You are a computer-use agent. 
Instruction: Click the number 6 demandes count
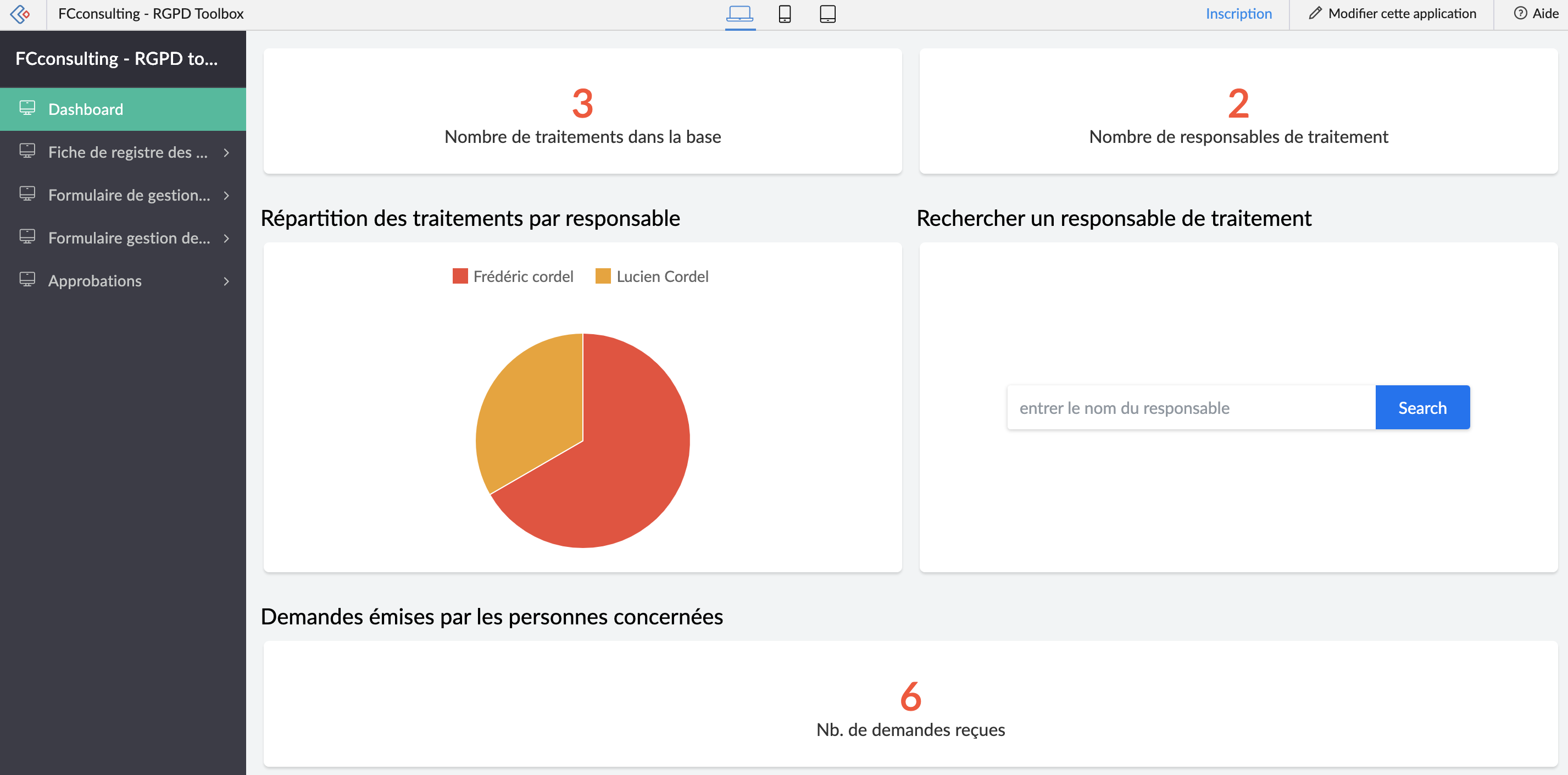pos(910,696)
